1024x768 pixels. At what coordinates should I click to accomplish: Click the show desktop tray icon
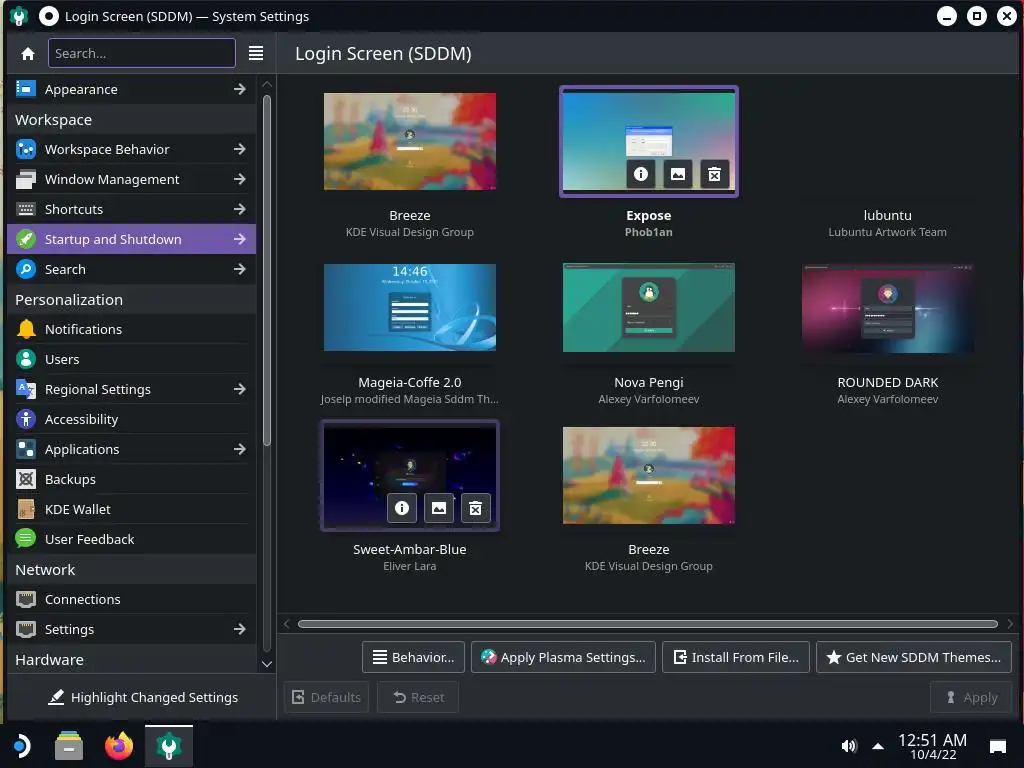click(998, 746)
